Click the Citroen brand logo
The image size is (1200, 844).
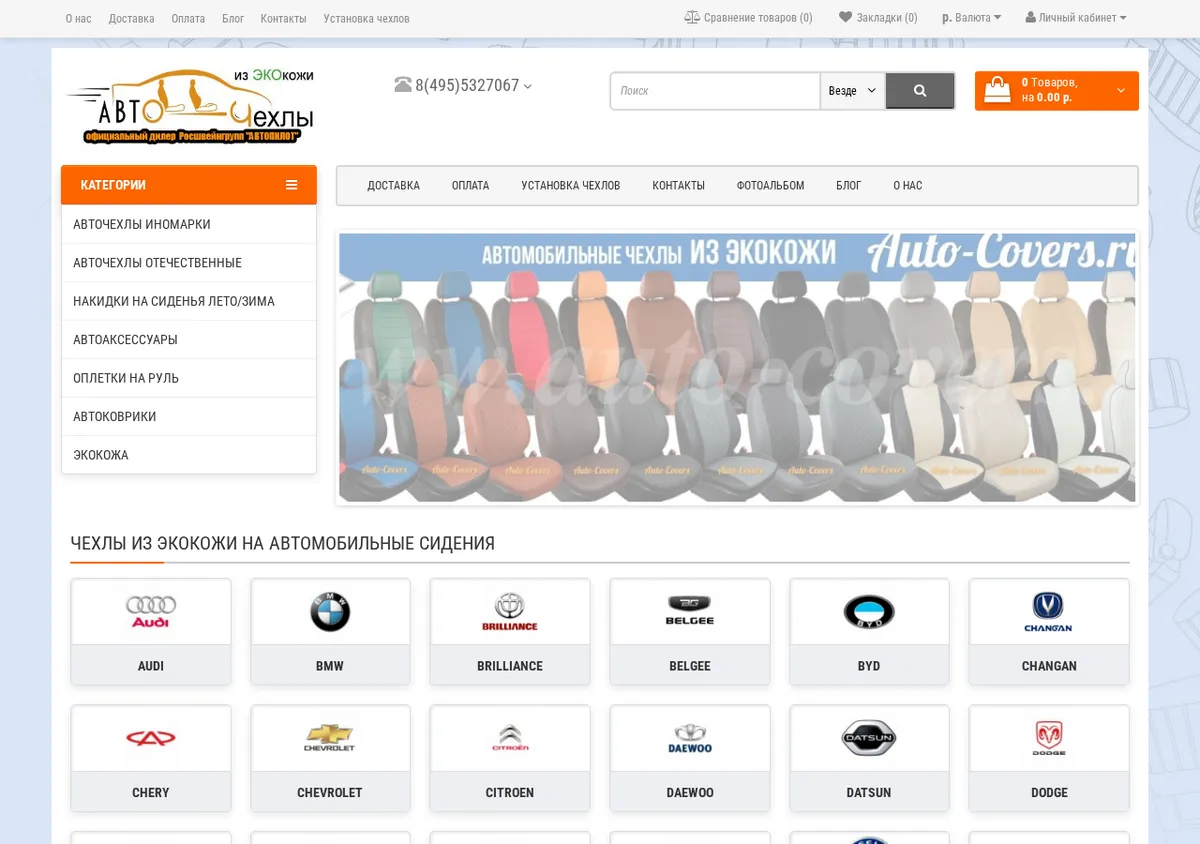pos(510,738)
